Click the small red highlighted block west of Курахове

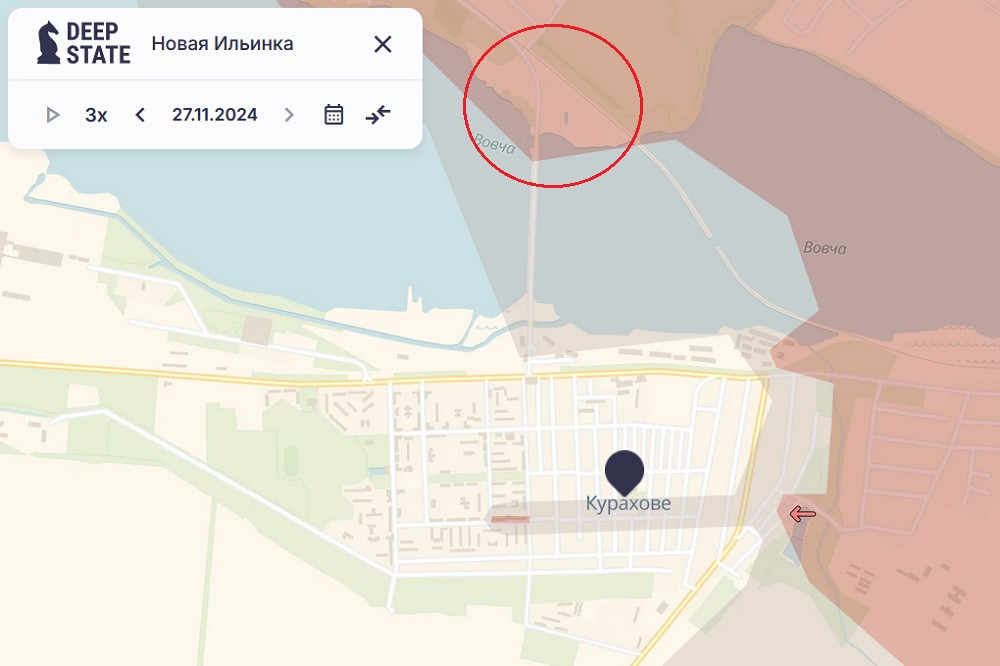point(511,518)
